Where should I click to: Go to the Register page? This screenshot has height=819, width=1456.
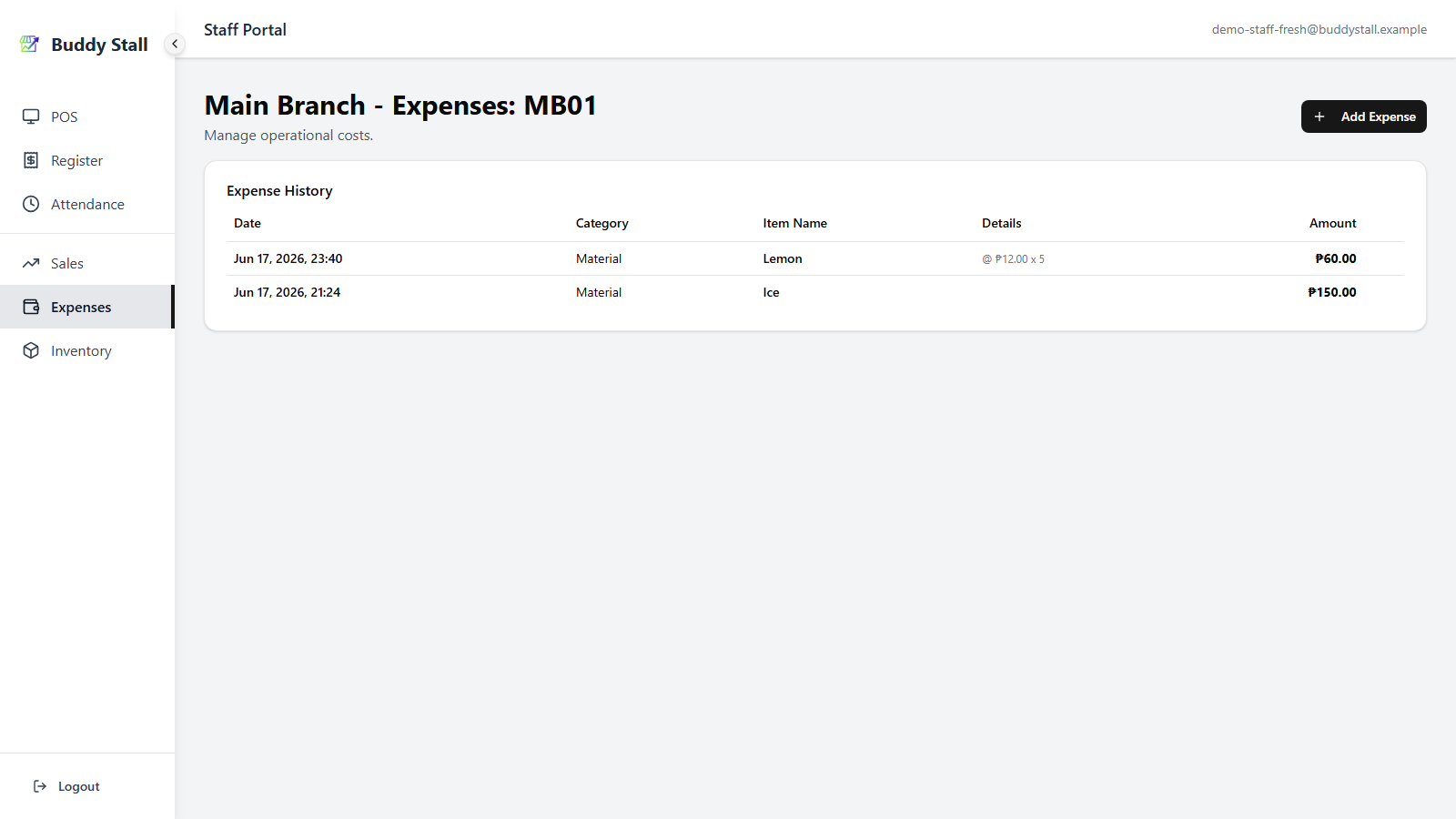pyautogui.click(x=87, y=160)
